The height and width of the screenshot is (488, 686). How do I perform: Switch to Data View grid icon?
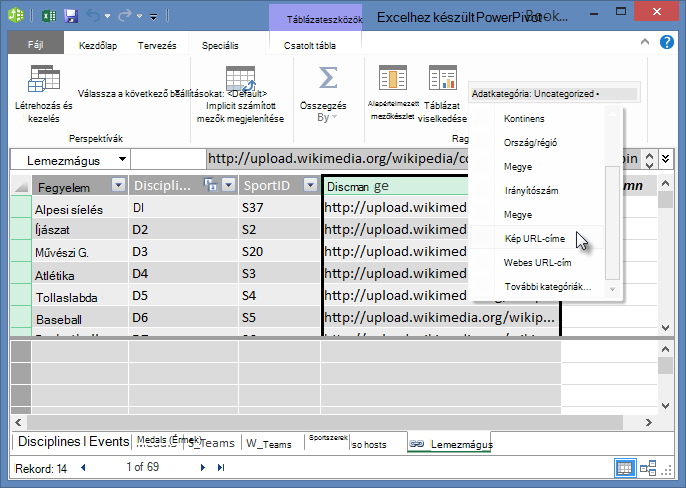pos(624,468)
